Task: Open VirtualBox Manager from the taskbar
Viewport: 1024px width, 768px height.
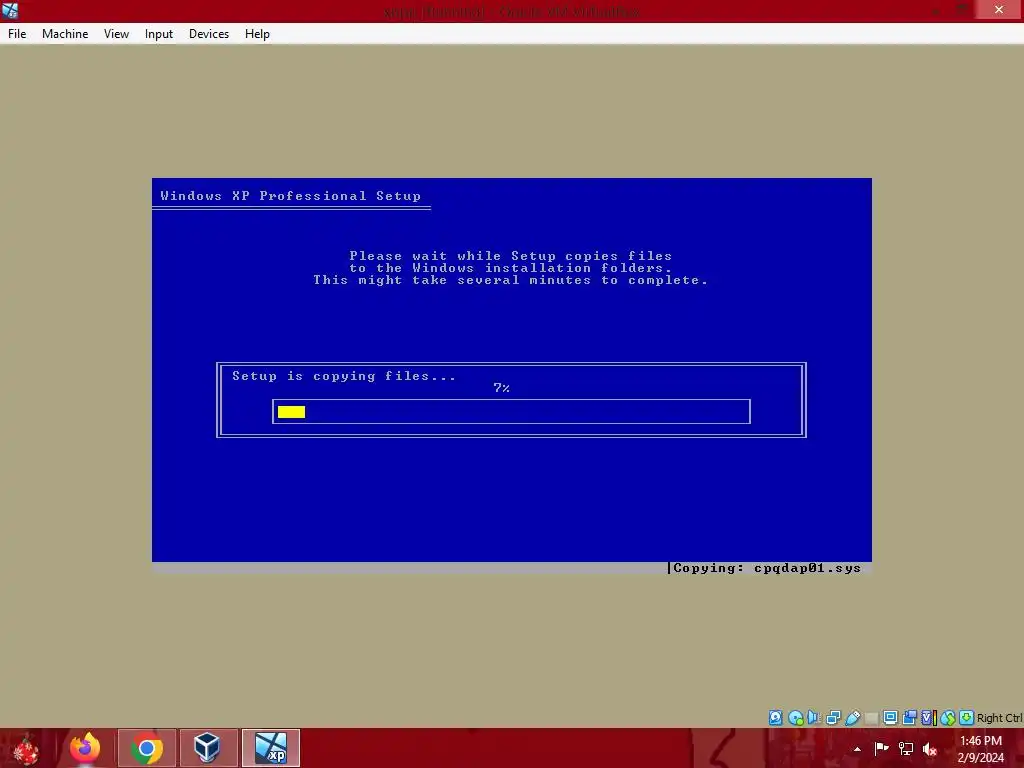Action: point(209,748)
